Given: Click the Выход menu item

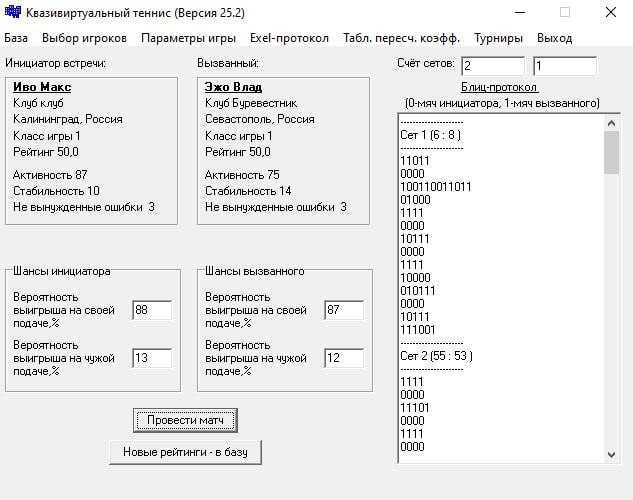Looking at the screenshot, I should (x=554, y=38).
